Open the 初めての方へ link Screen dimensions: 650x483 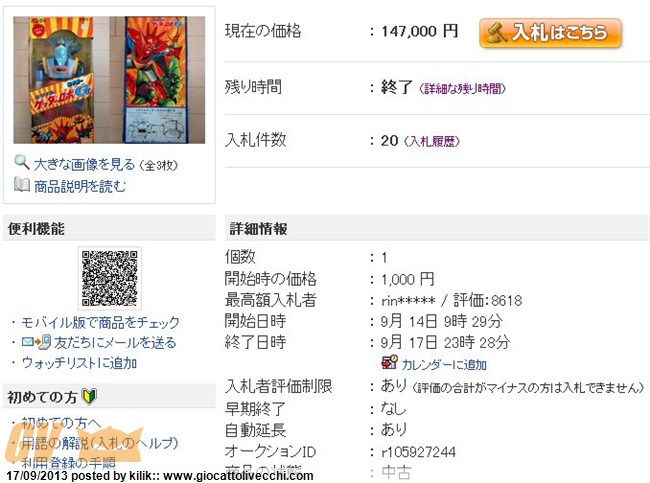point(61,422)
